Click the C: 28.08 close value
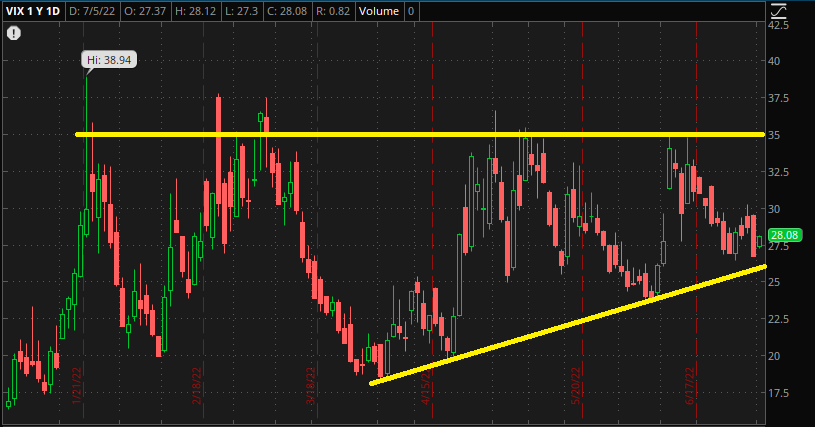 [x=287, y=11]
